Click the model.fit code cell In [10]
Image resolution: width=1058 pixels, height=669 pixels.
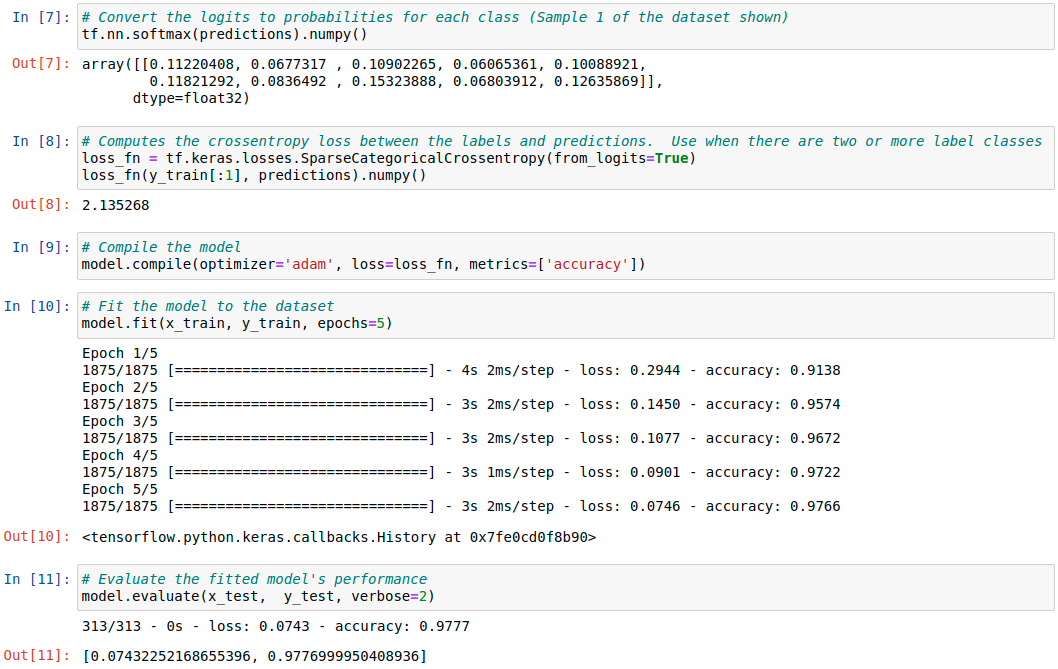(565, 315)
